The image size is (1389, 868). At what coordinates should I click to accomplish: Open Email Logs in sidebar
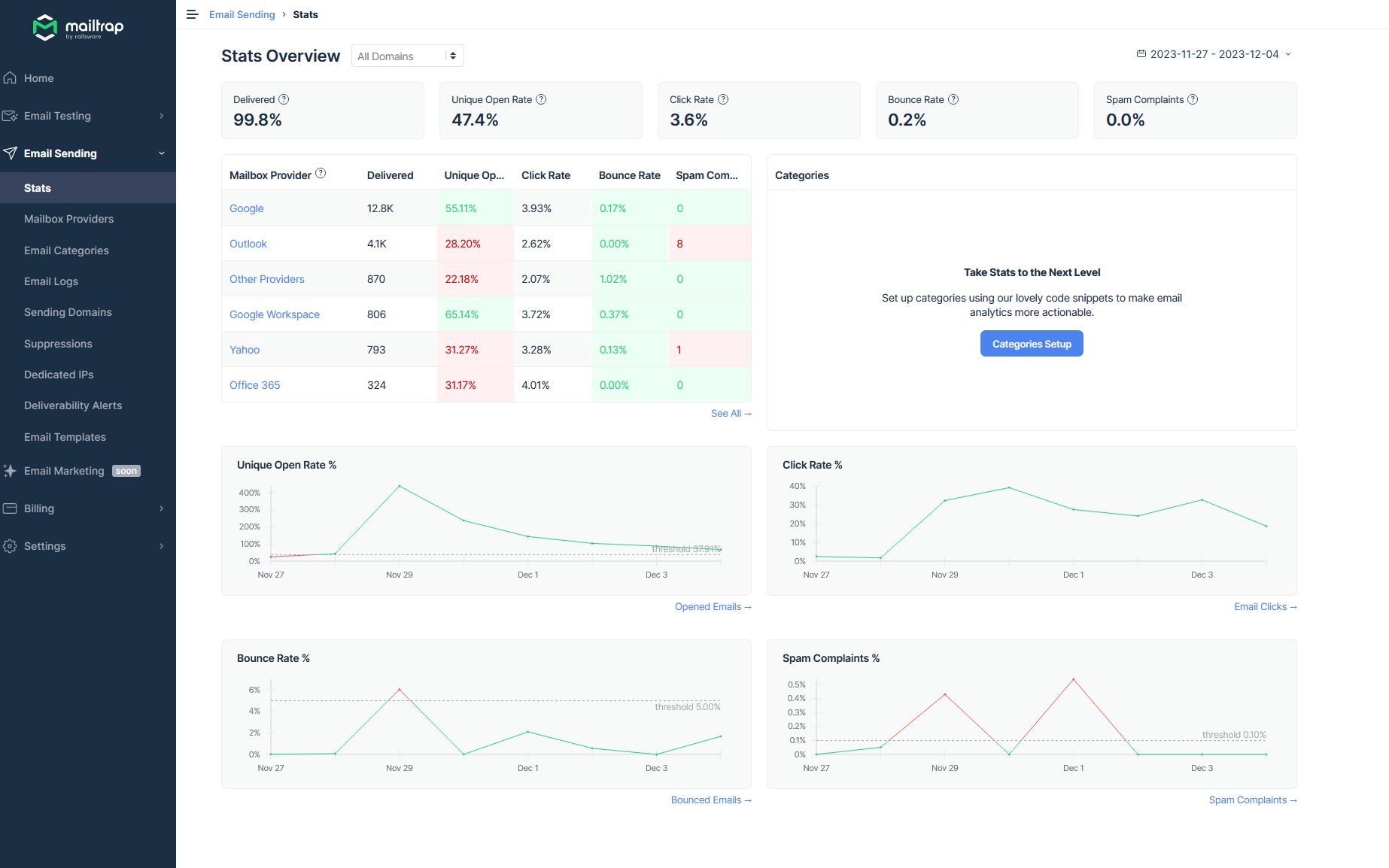(51, 281)
